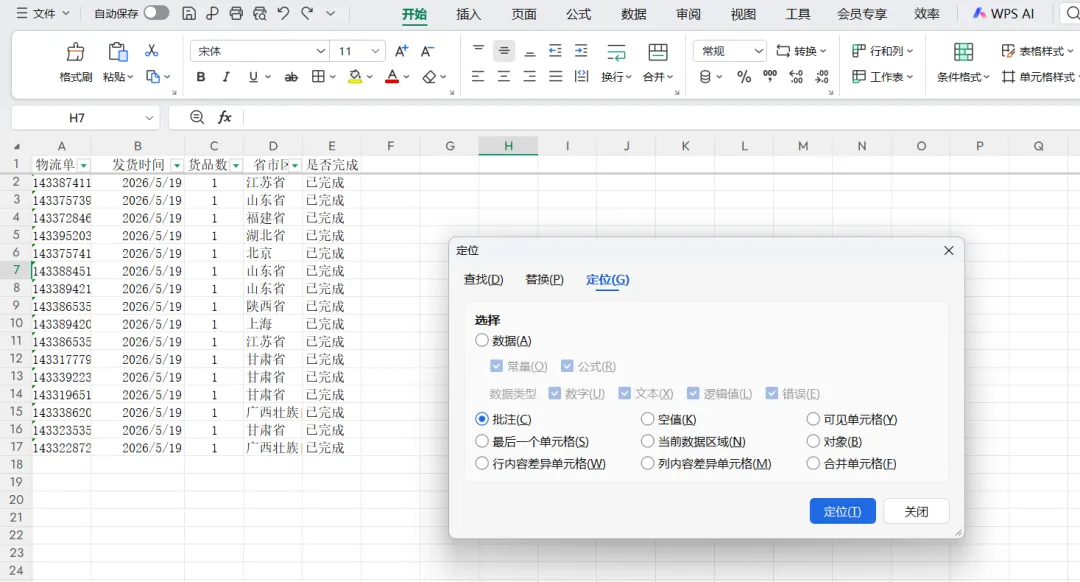
Task: Open the filter dropdown on 发货时间
Action: pos(176,165)
